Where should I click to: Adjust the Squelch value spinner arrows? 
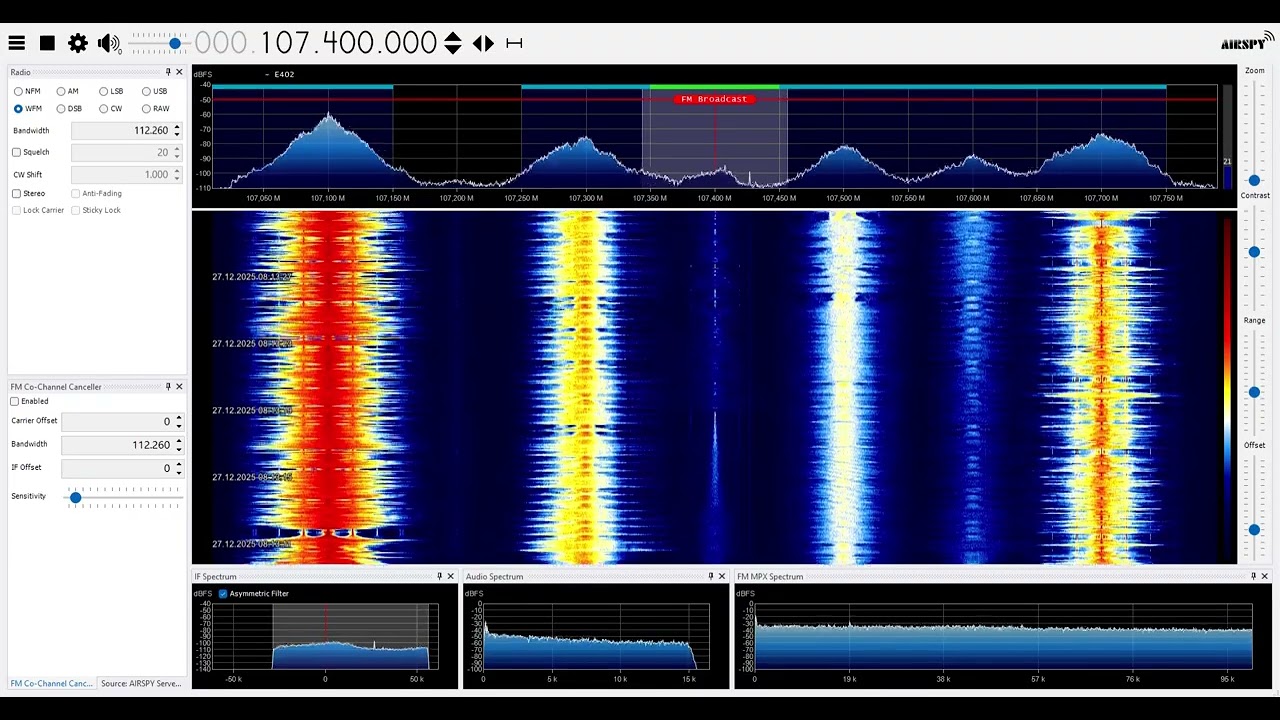tap(177, 152)
